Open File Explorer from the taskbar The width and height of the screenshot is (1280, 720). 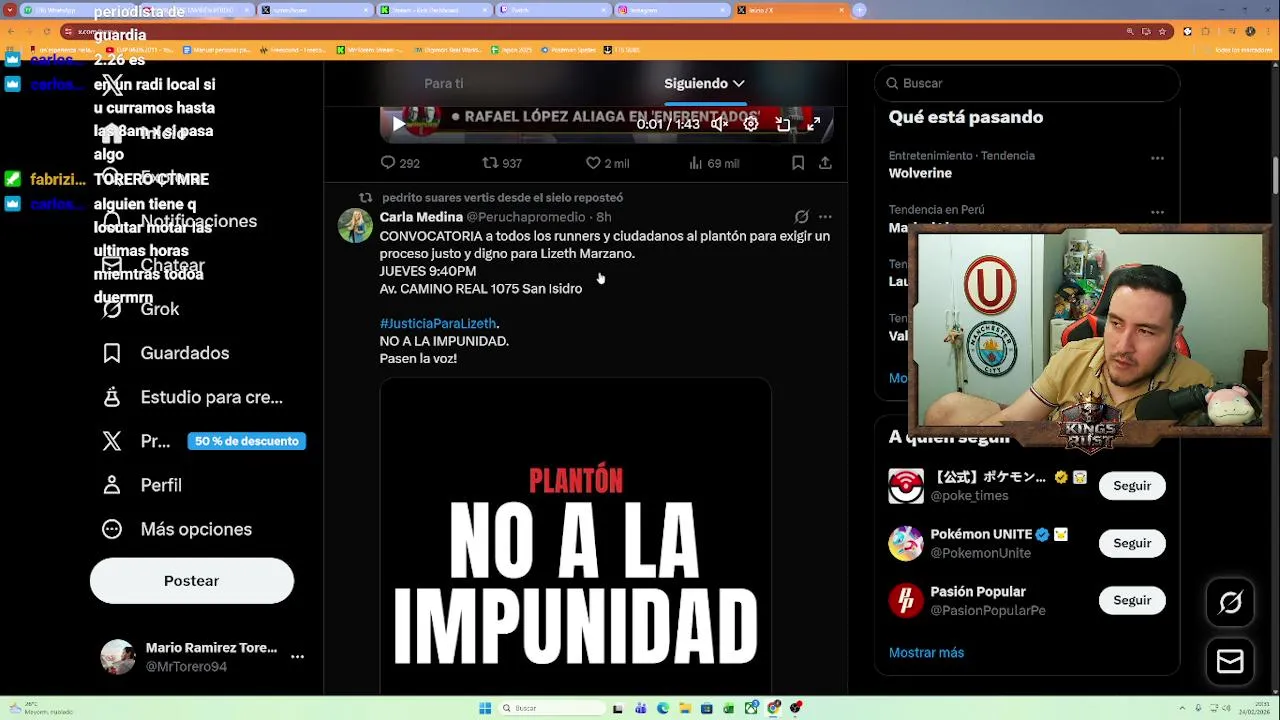coord(685,708)
